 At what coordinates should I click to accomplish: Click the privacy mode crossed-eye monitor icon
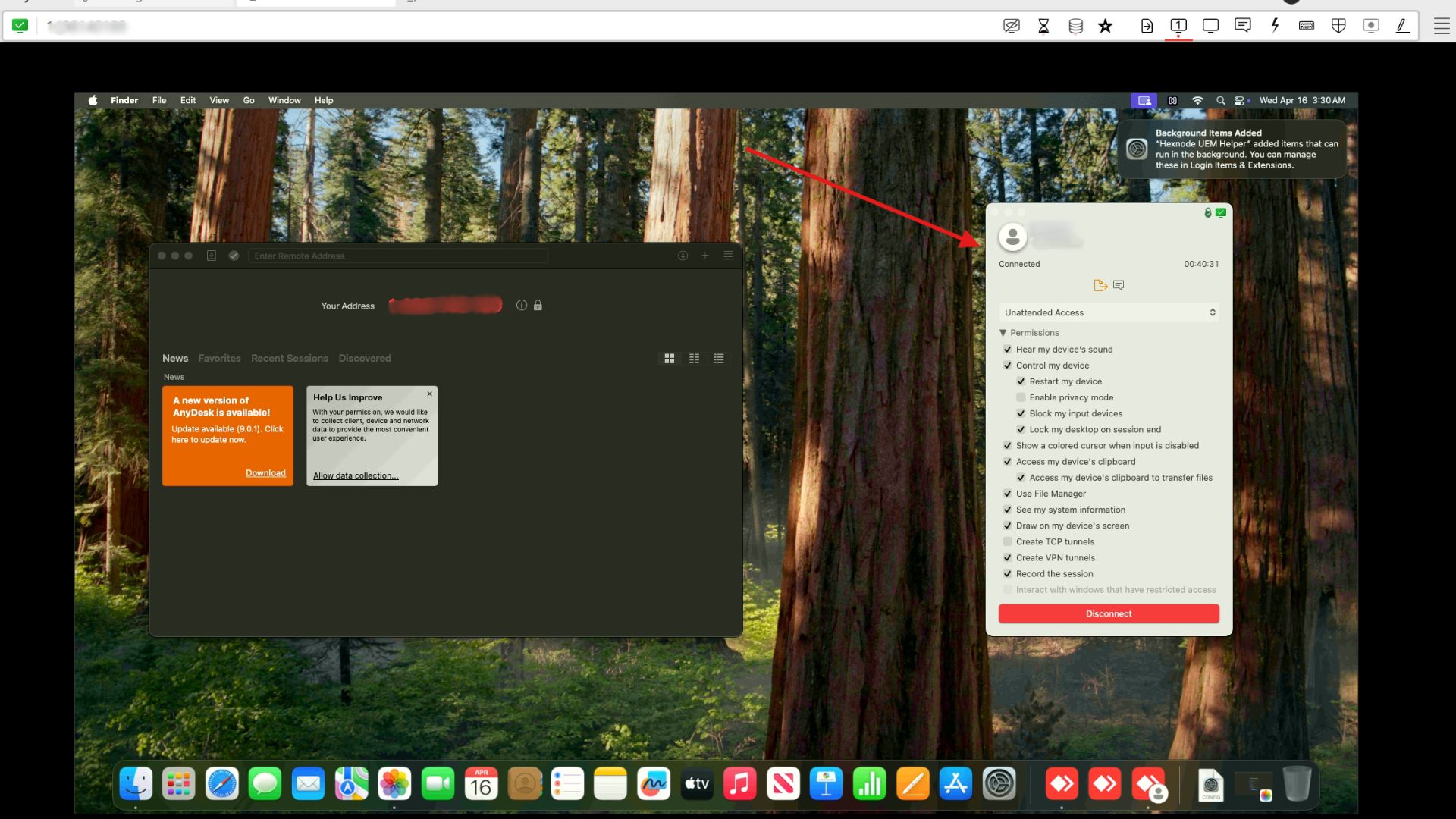pyautogui.click(x=1011, y=26)
